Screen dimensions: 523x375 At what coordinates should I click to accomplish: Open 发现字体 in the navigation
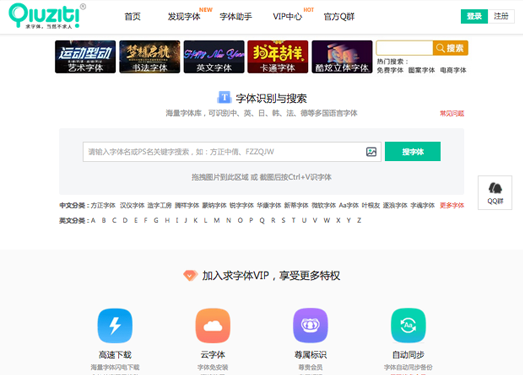point(184,16)
